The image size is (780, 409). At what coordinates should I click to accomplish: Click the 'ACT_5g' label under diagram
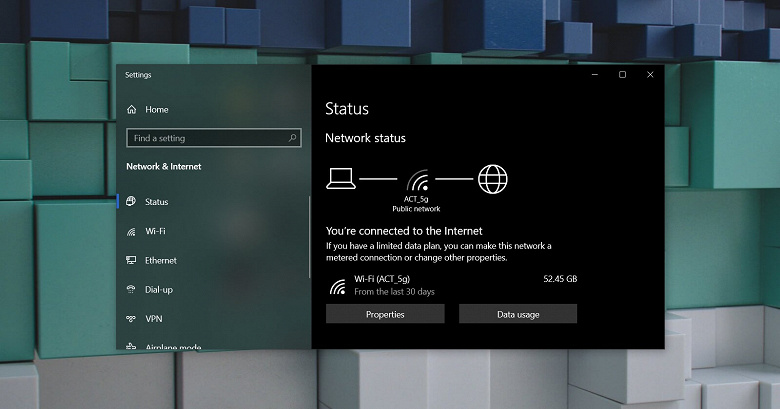click(x=416, y=199)
